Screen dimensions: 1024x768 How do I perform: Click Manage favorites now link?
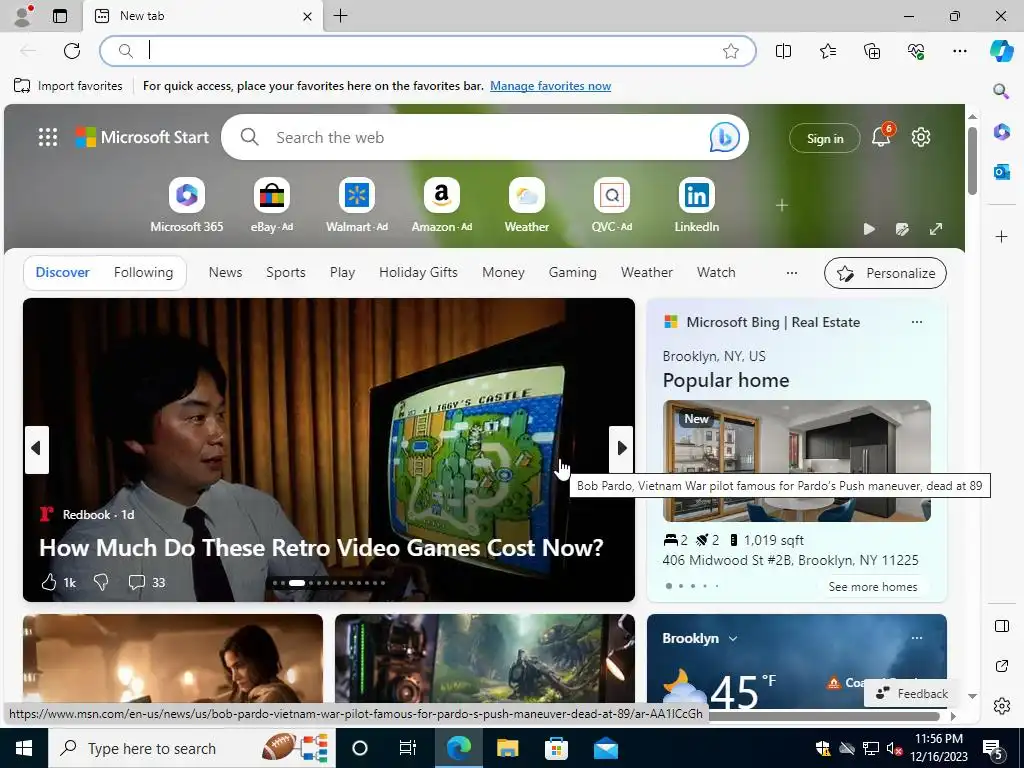click(x=551, y=86)
